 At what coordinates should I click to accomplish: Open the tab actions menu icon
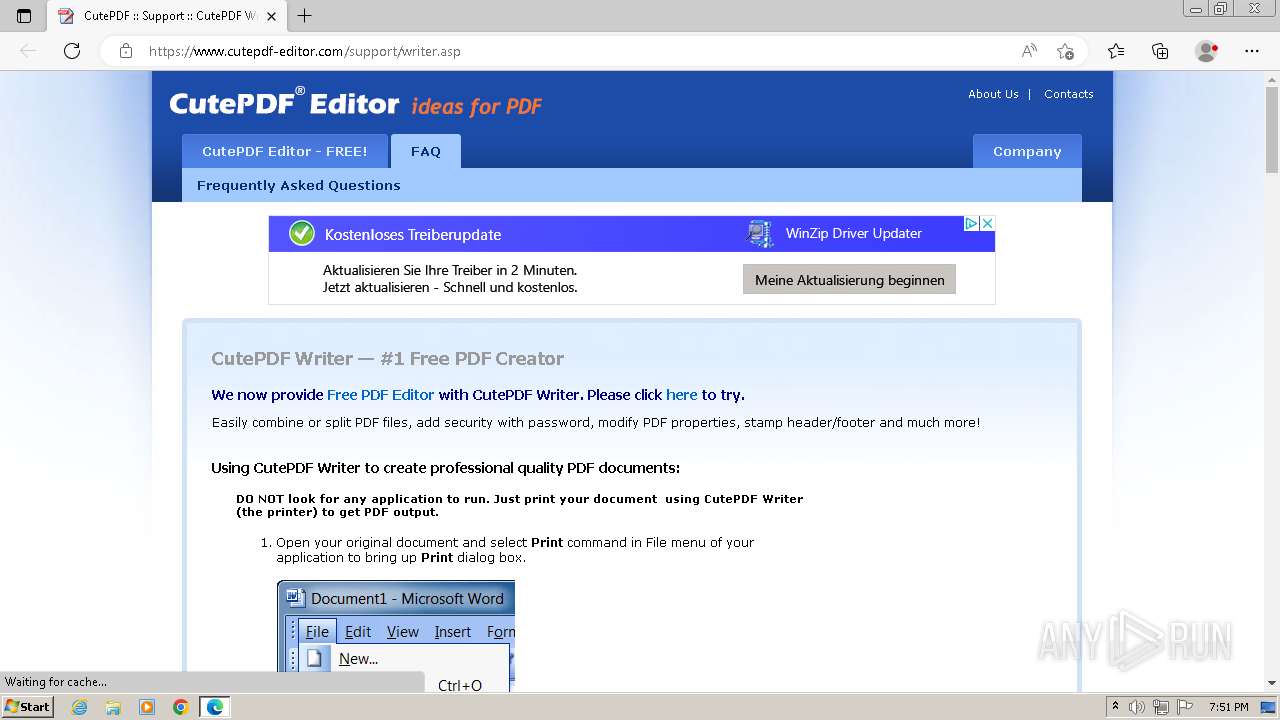[x=24, y=16]
